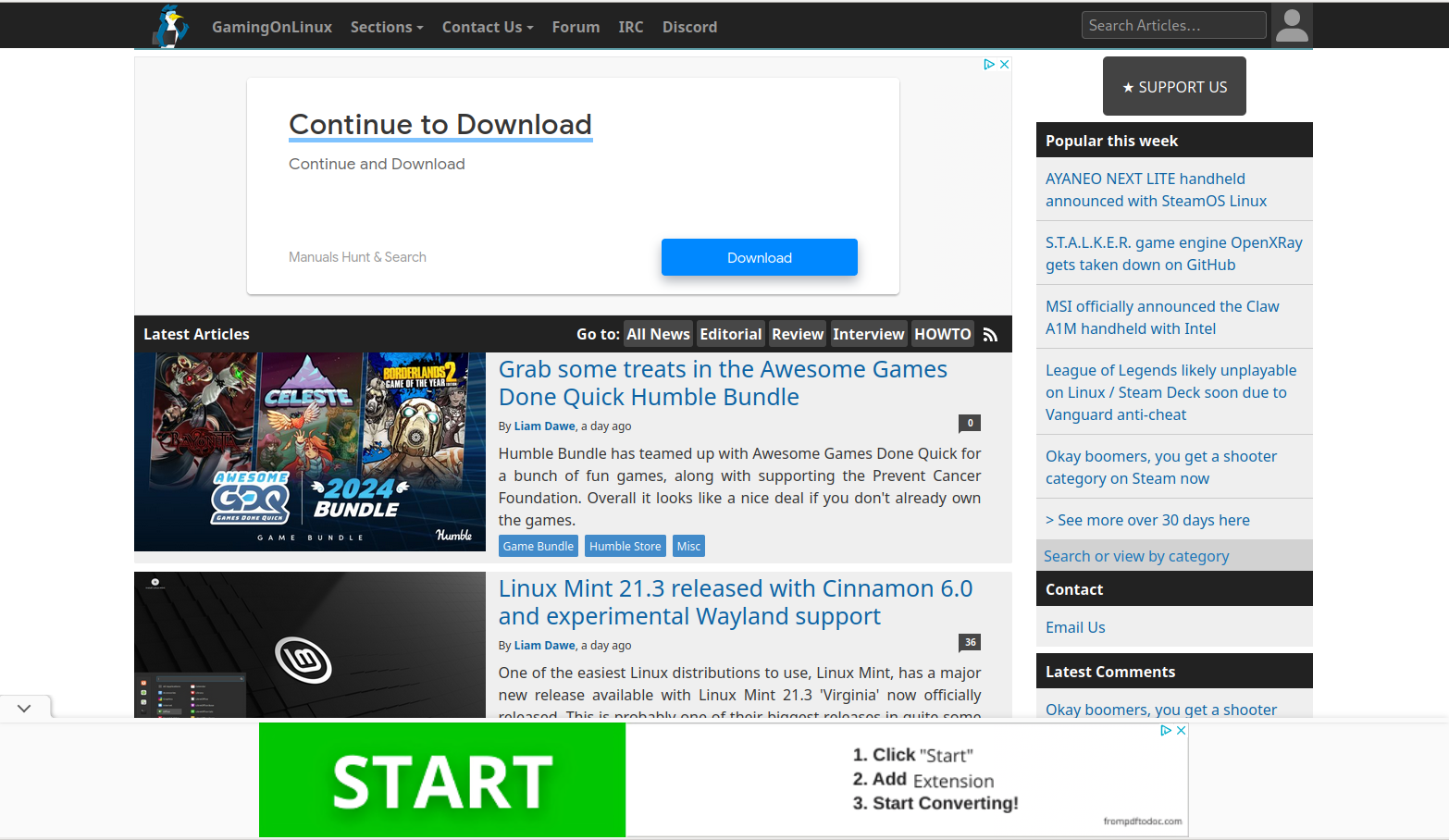Click the SUPPORT US button

tap(1174, 86)
